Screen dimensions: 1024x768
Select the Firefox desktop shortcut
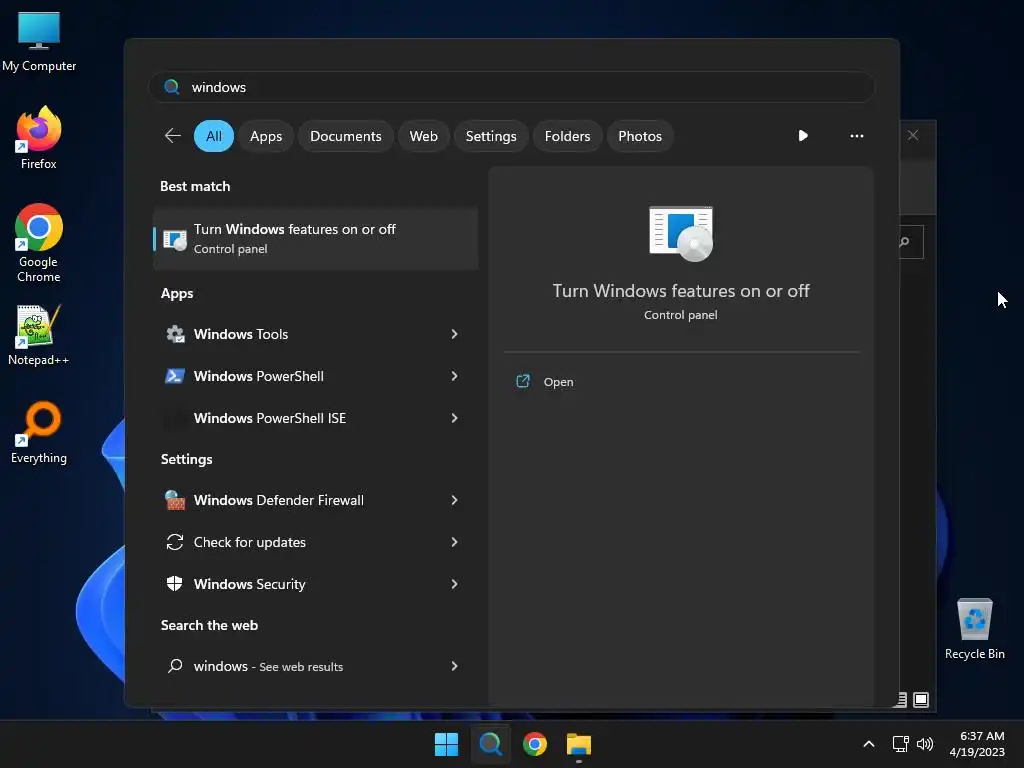click(39, 138)
